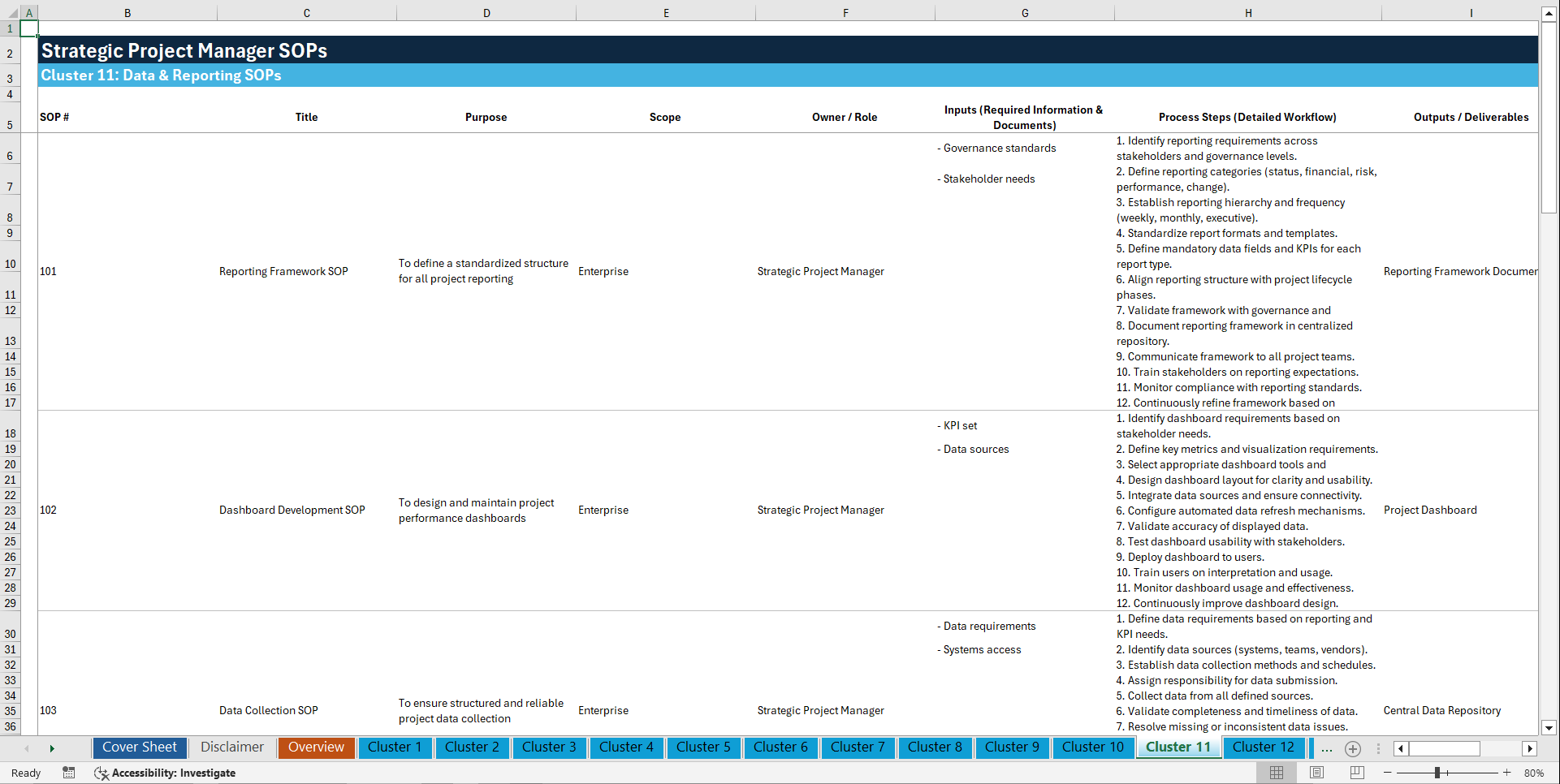Select column B header
1560x784 pixels.
point(127,13)
